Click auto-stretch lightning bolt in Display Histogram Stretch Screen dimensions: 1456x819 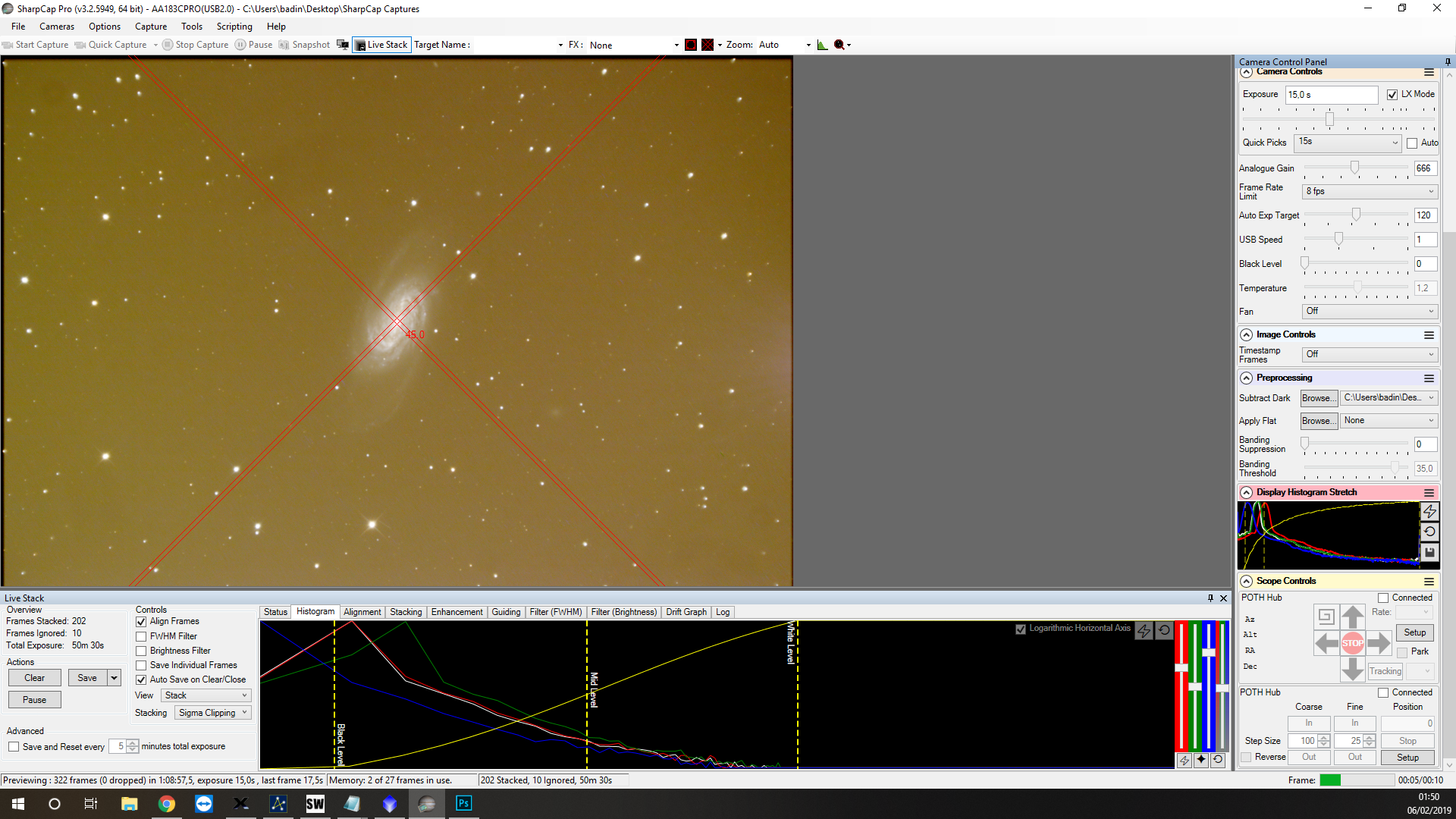1429,512
